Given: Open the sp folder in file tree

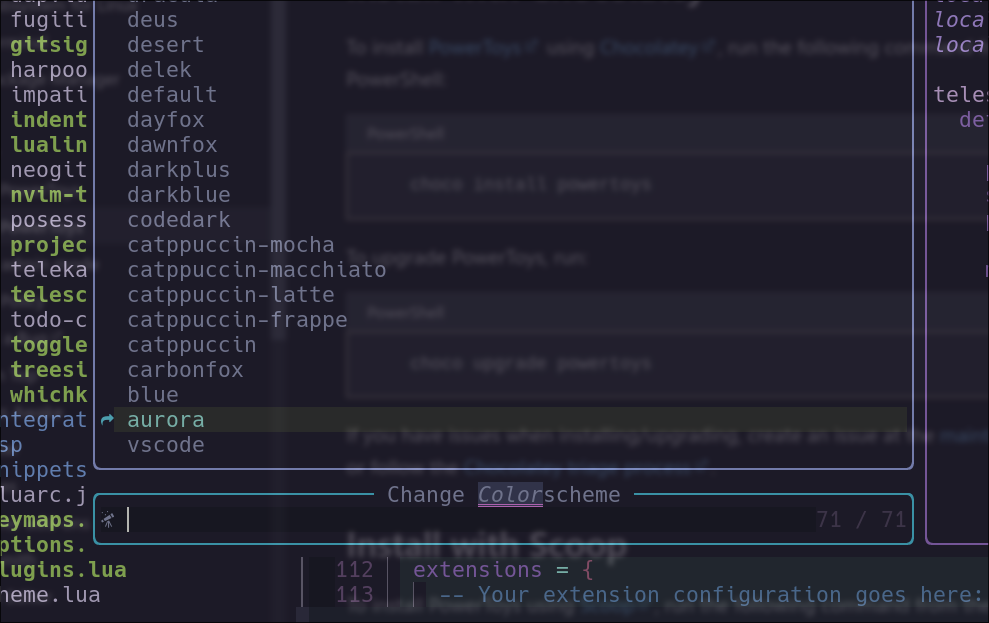Looking at the screenshot, I should click(11, 445).
